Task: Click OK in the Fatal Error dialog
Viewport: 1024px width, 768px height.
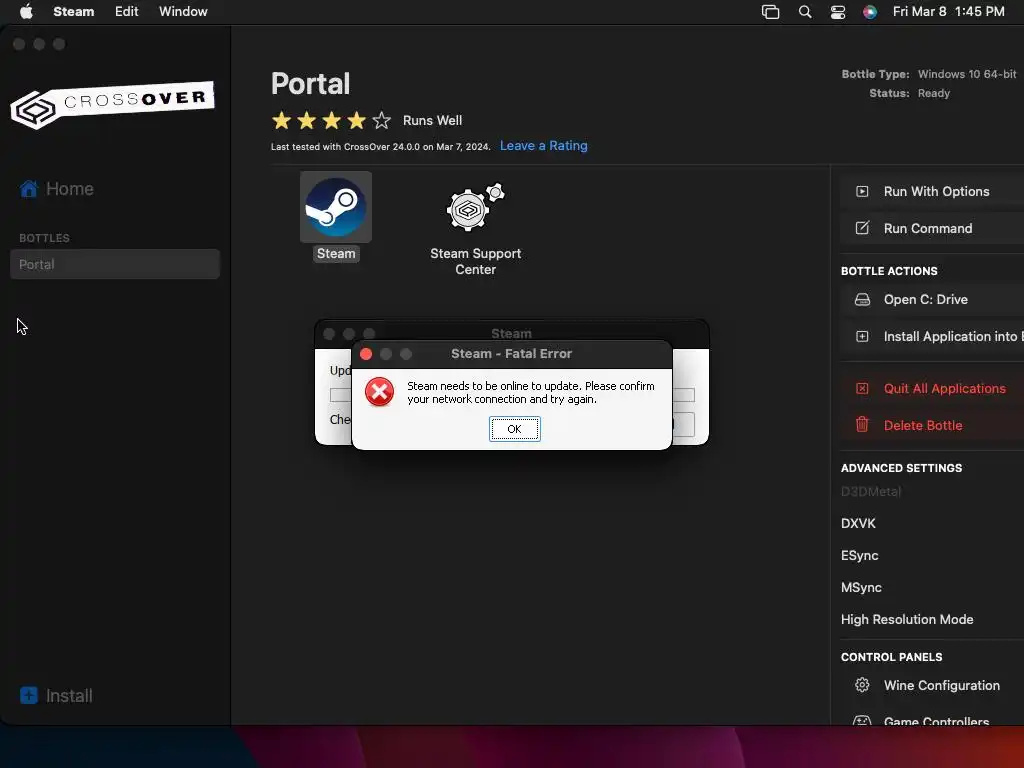Action: click(x=515, y=429)
